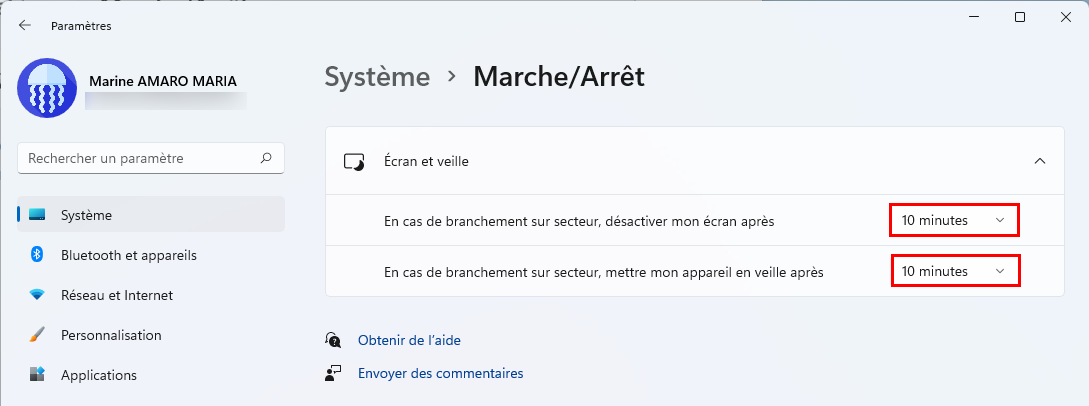
Task: Click the Obtenir de l'aide help icon
Action: 333,340
